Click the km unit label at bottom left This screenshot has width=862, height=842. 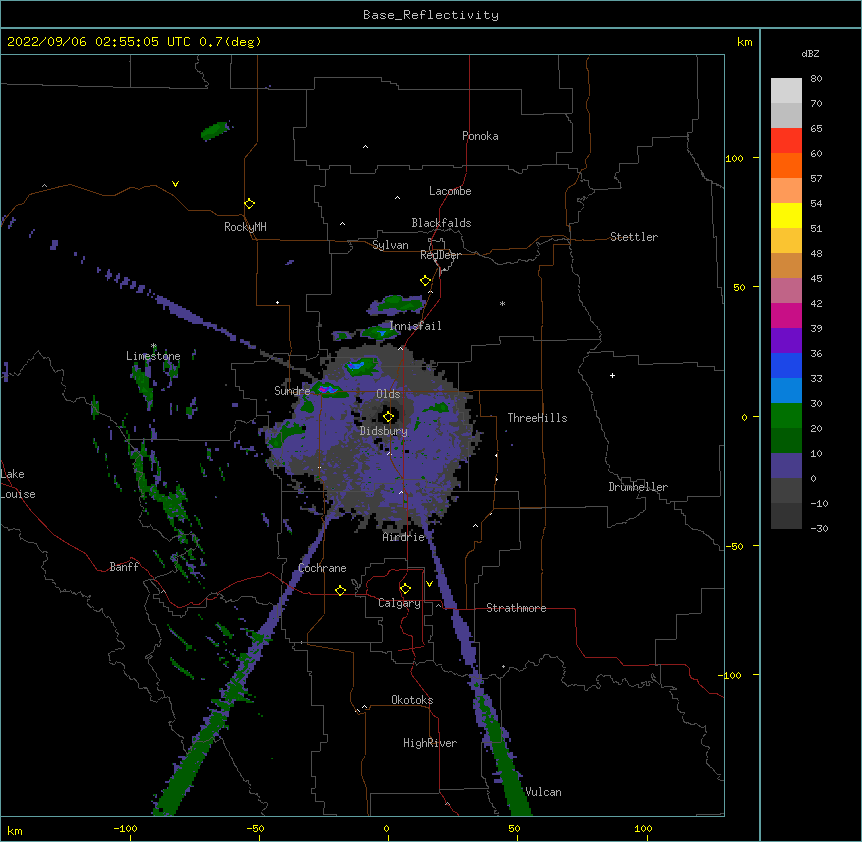point(15,831)
